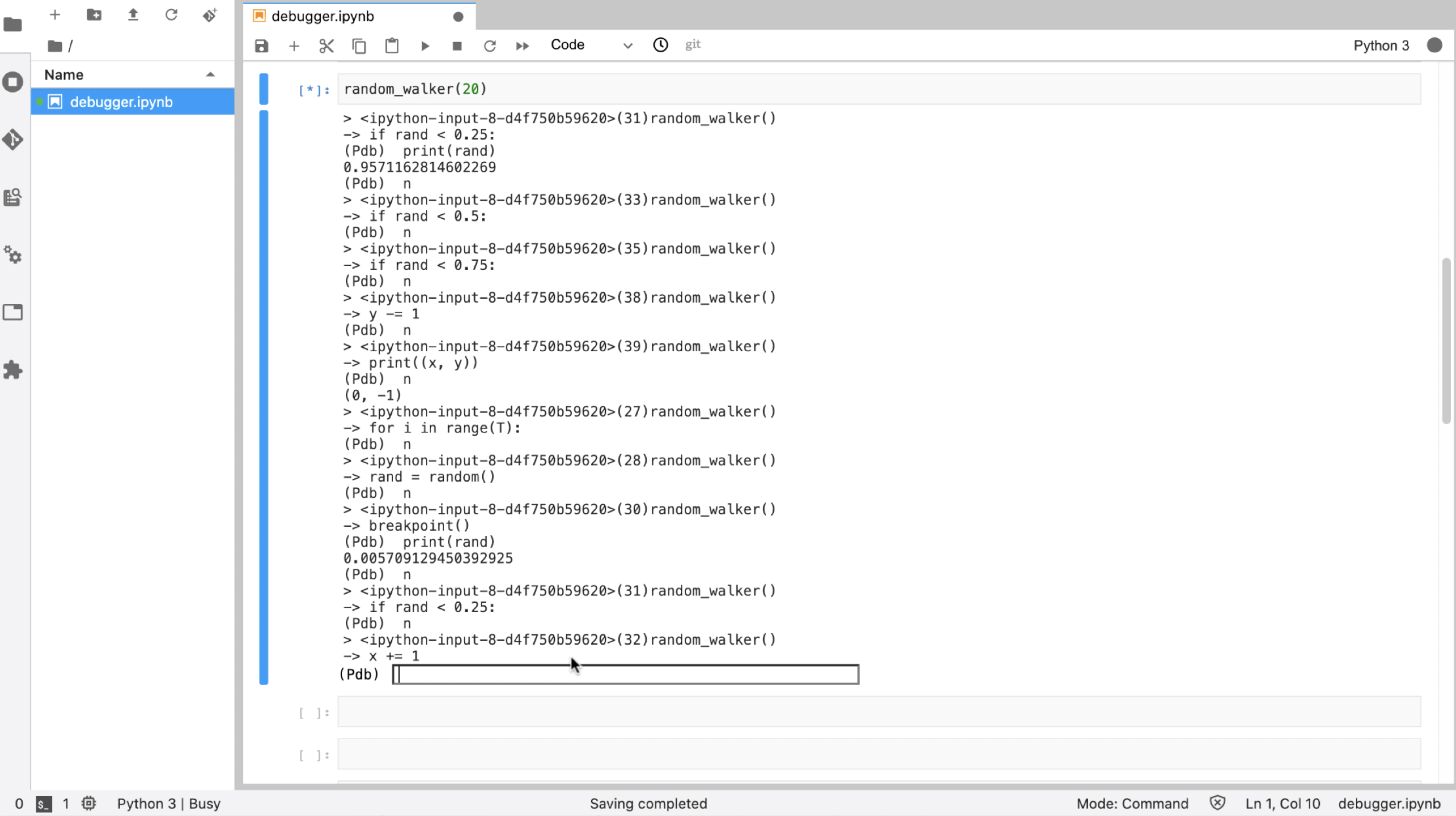Cut selected cell with the scissors icon
This screenshot has height=816, width=1456.
pyautogui.click(x=327, y=46)
